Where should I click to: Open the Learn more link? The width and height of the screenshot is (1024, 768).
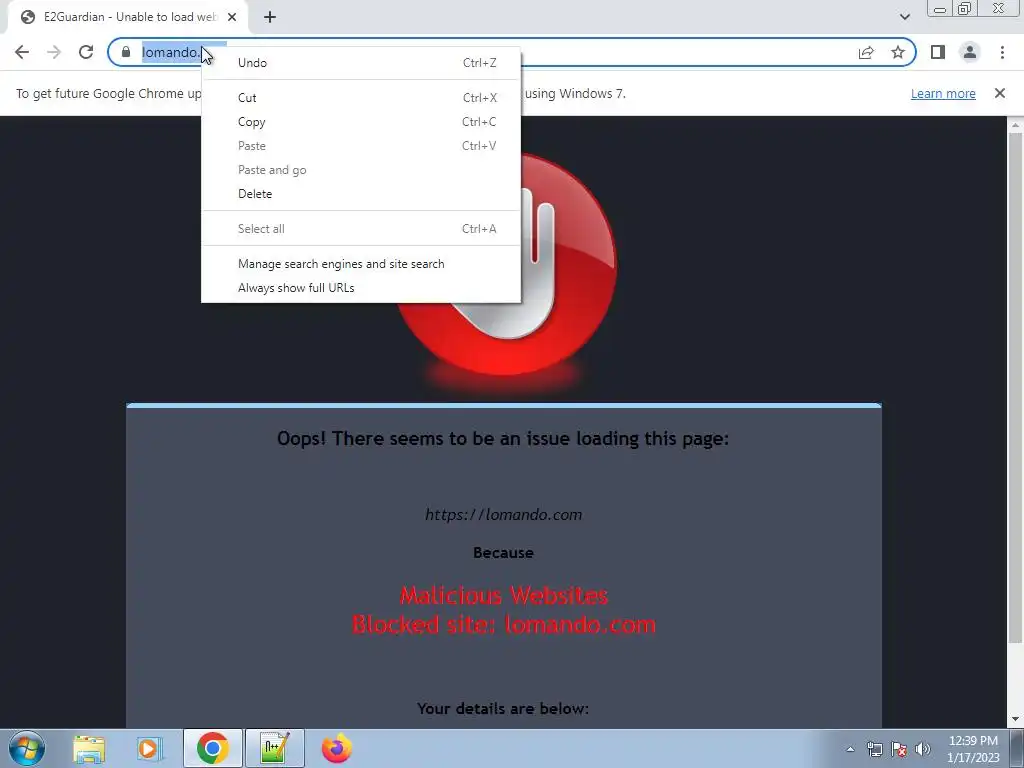[x=943, y=93]
